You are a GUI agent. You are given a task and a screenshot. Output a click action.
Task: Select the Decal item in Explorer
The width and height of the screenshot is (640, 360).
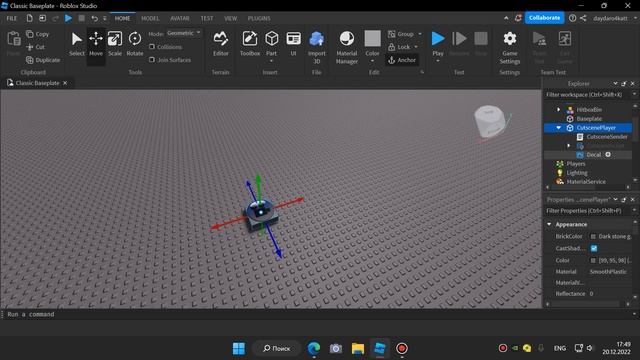pyautogui.click(x=593, y=155)
